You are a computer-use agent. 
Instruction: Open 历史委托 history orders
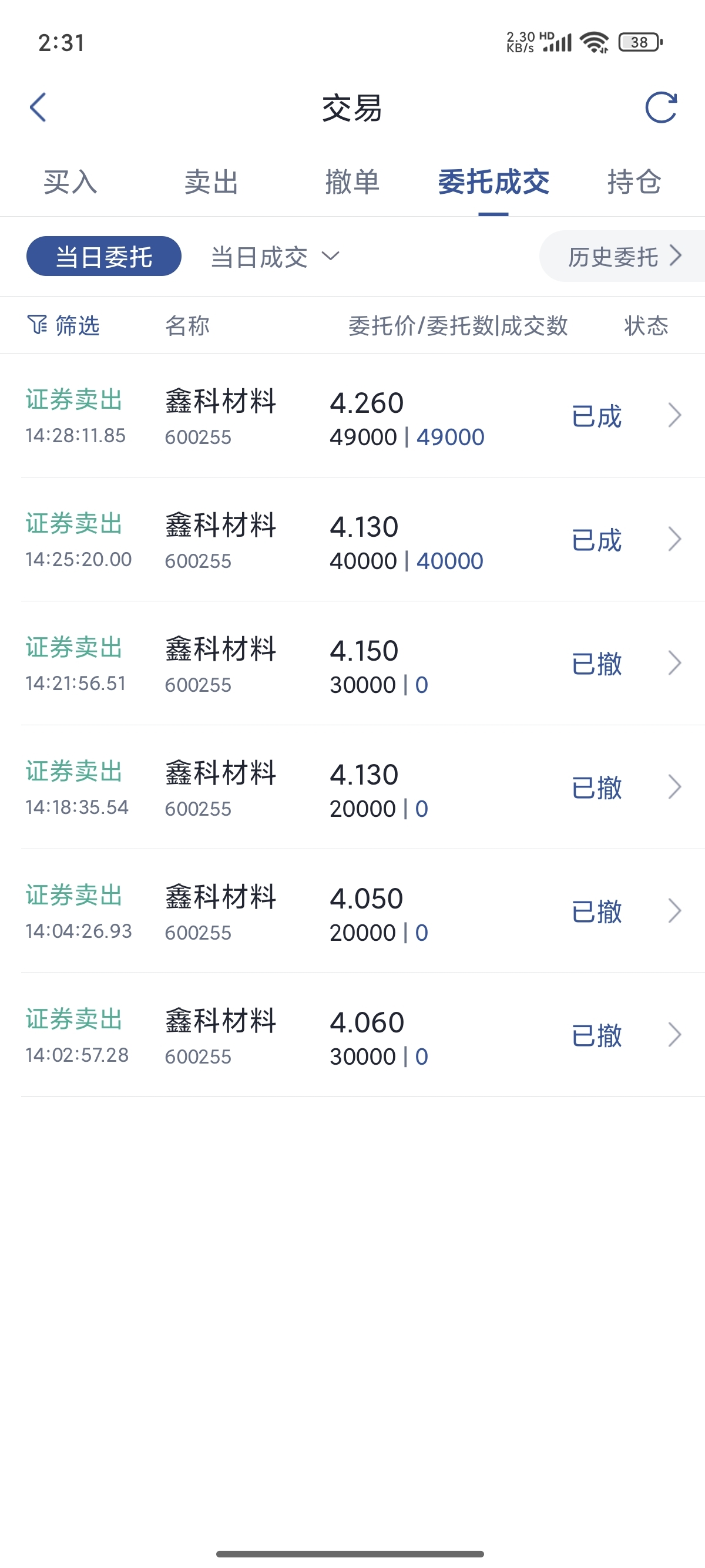coord(623,256)
